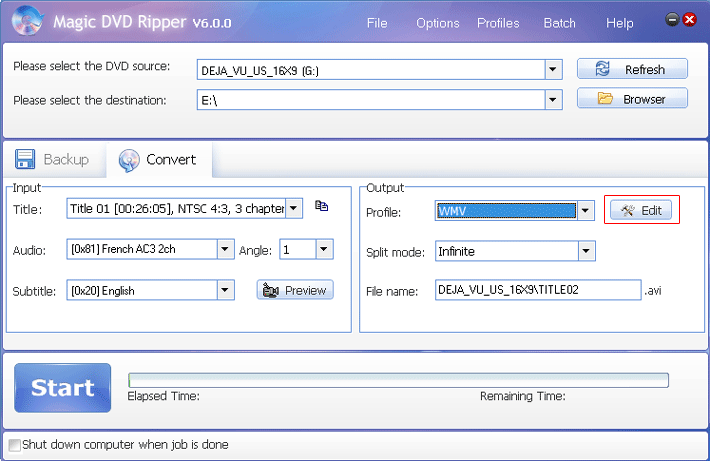Switch to the Backup tab
The image size is (710, 462).
click(53, 159)
